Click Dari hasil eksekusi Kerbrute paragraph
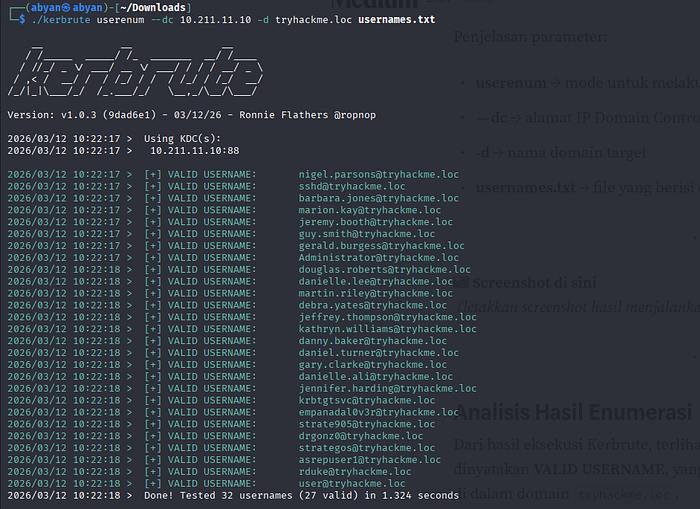 click(x=577, y=469)
